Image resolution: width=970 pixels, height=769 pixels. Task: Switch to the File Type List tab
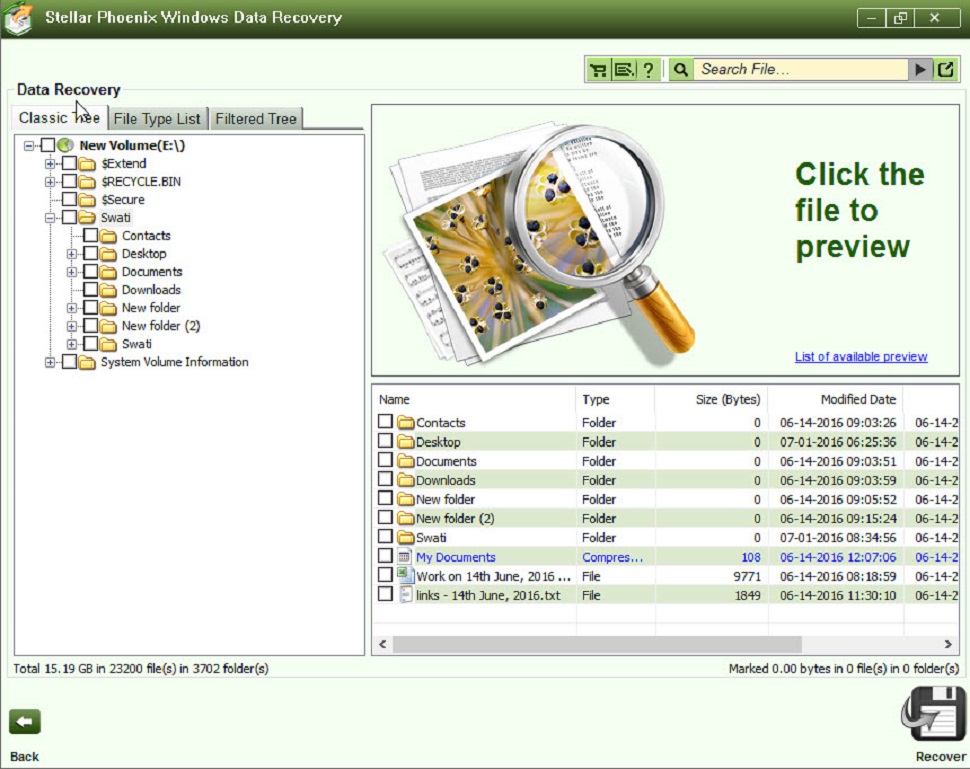point(157,119)
